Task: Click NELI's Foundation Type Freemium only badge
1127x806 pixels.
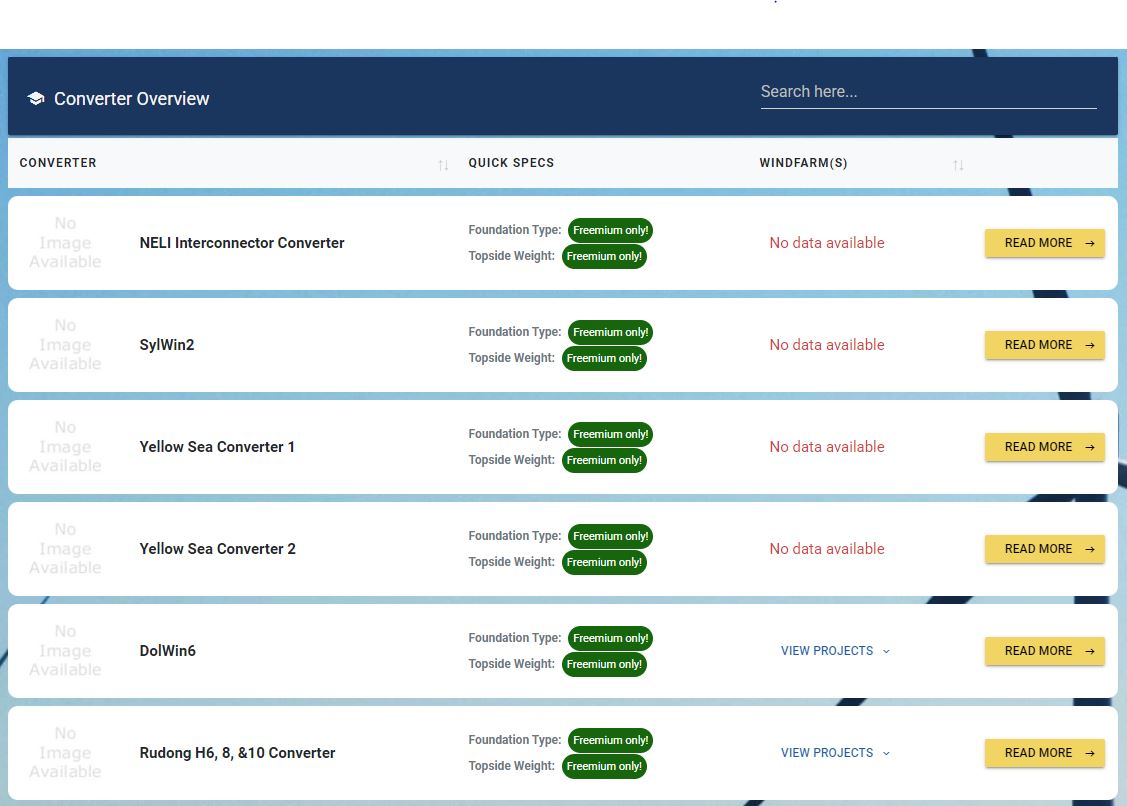Action: pos(610,230)
